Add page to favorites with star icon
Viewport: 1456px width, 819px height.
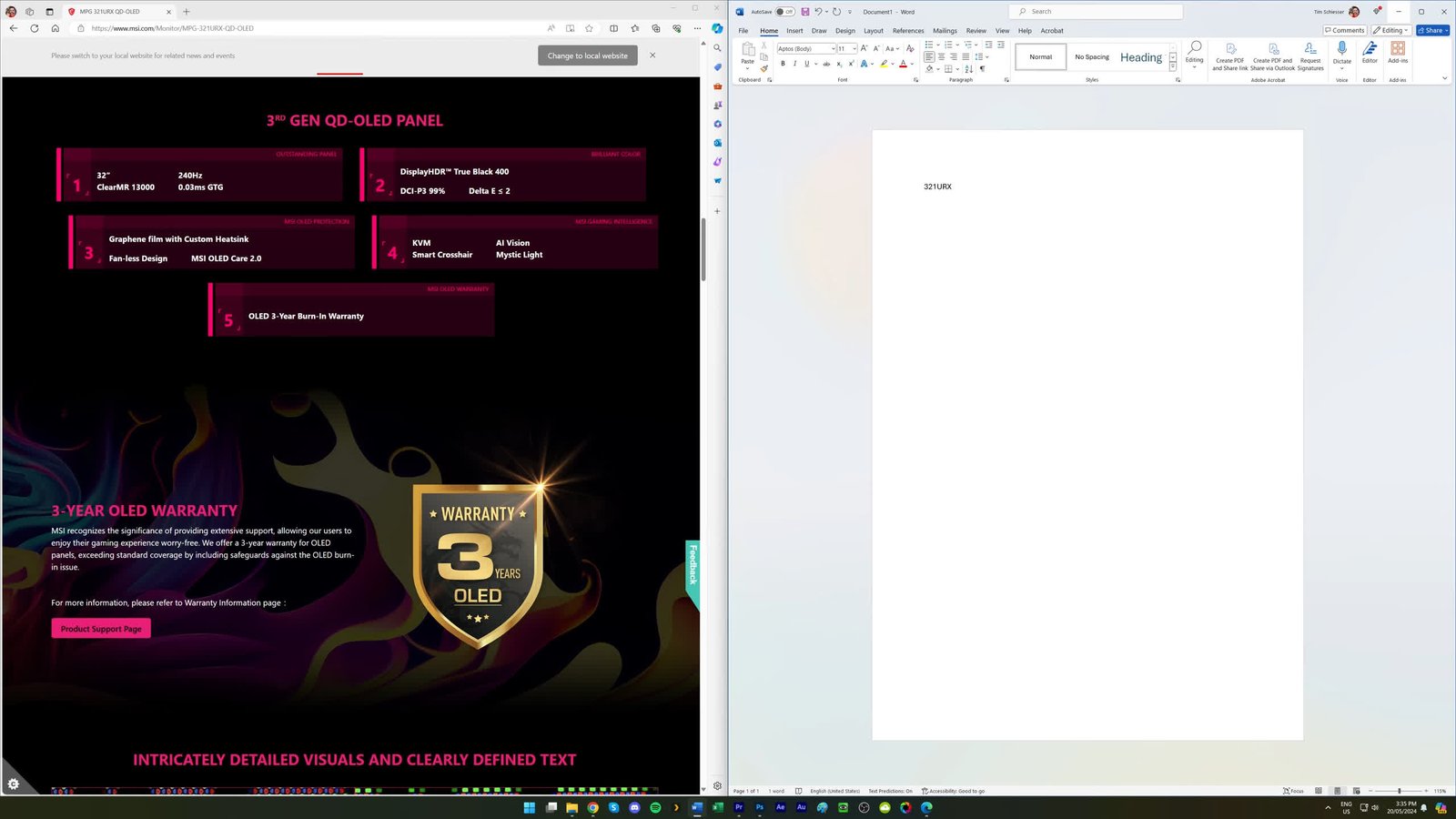(589, 28)
